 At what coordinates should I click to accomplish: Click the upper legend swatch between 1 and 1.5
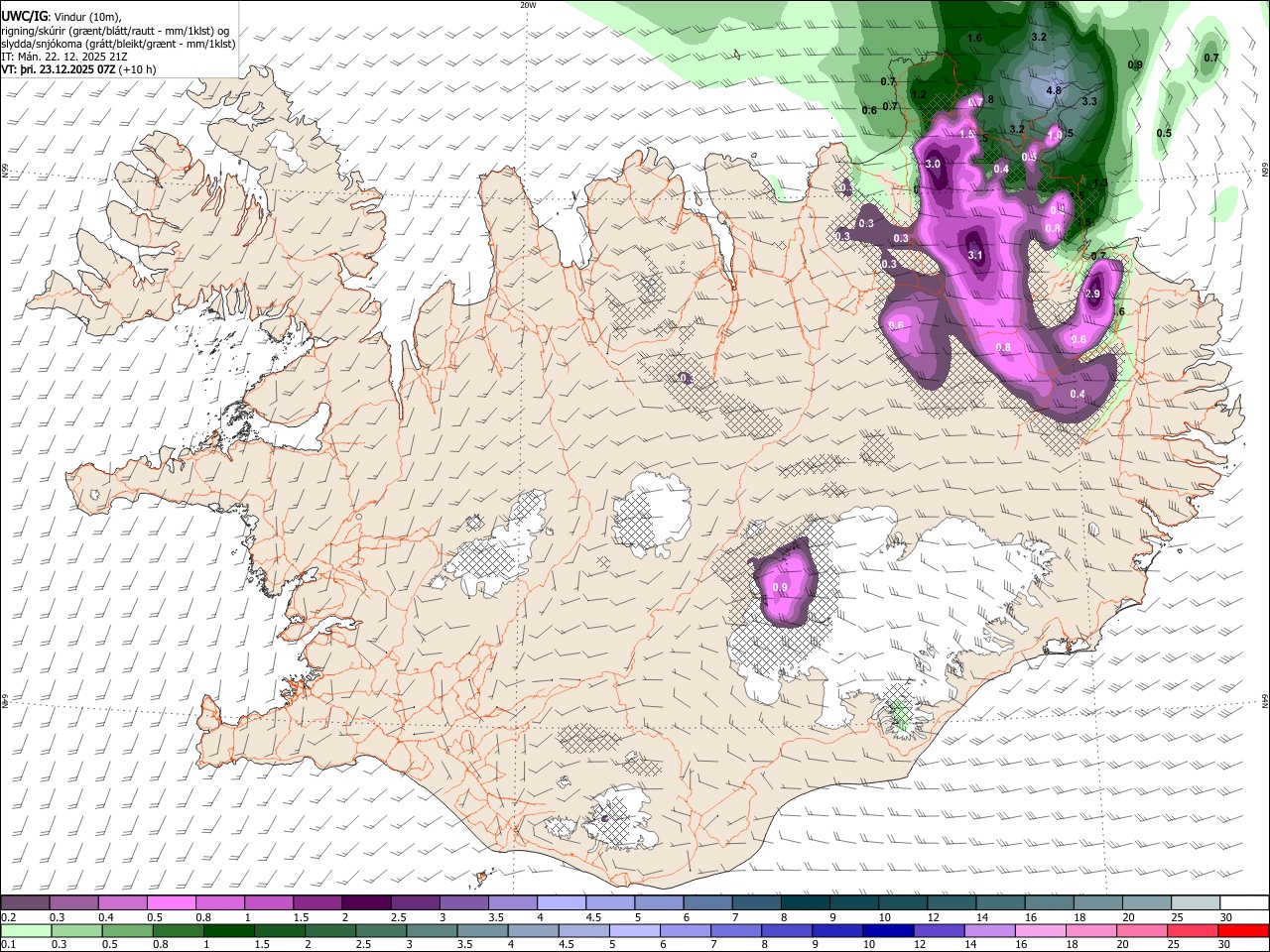[269, 903]
